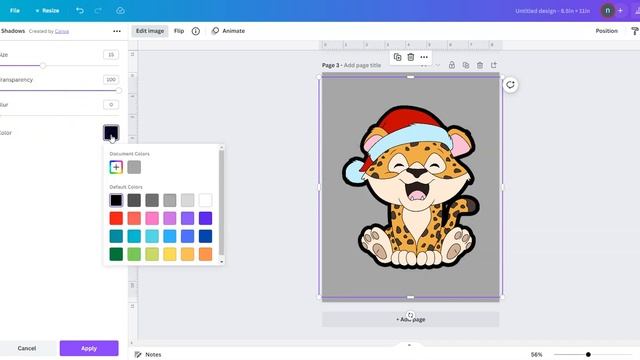640x360 pixels.
Task: Select the orange default color swatch
Action: (206, 254)
